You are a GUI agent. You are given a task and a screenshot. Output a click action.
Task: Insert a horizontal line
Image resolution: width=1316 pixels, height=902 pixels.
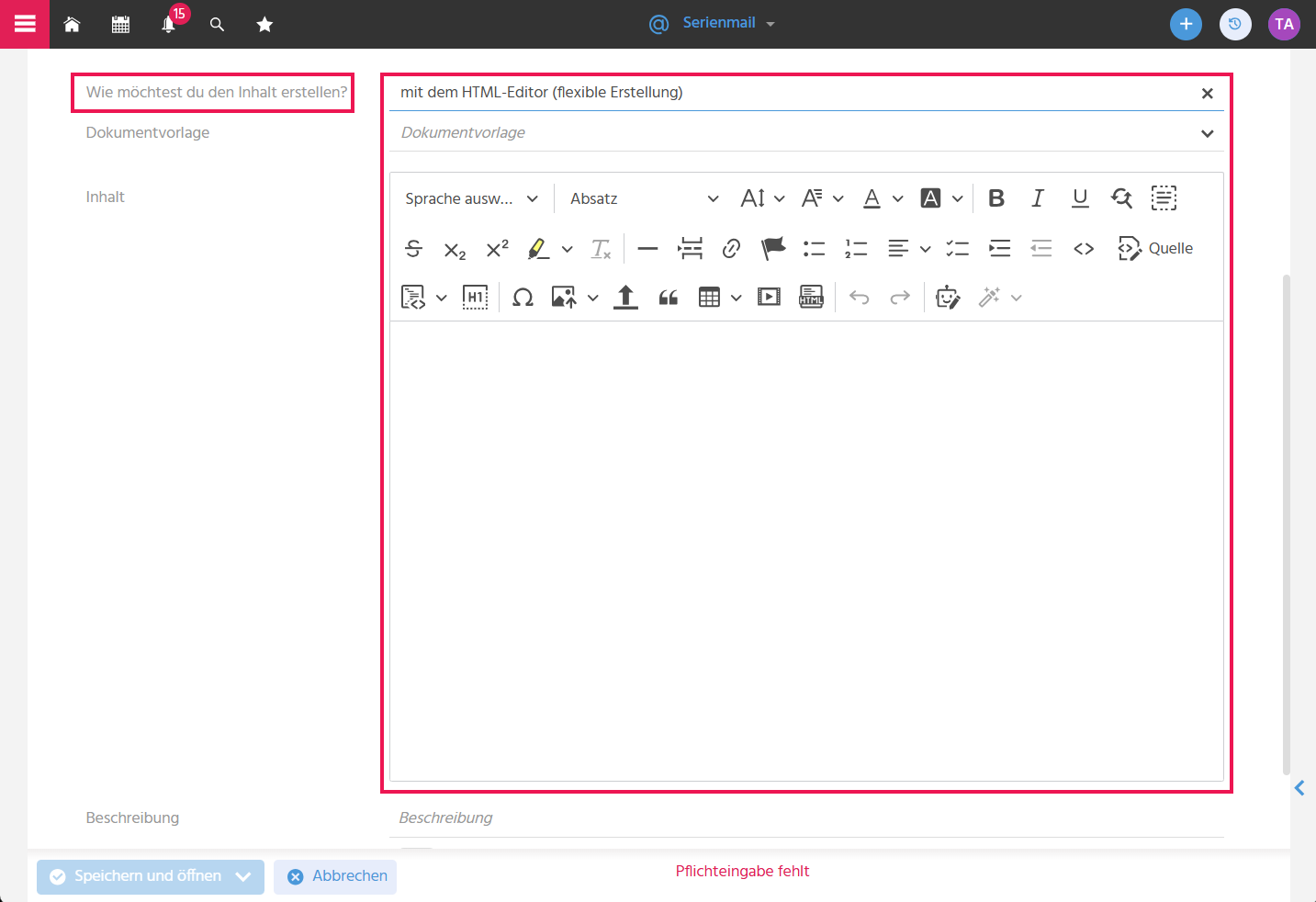647,248
